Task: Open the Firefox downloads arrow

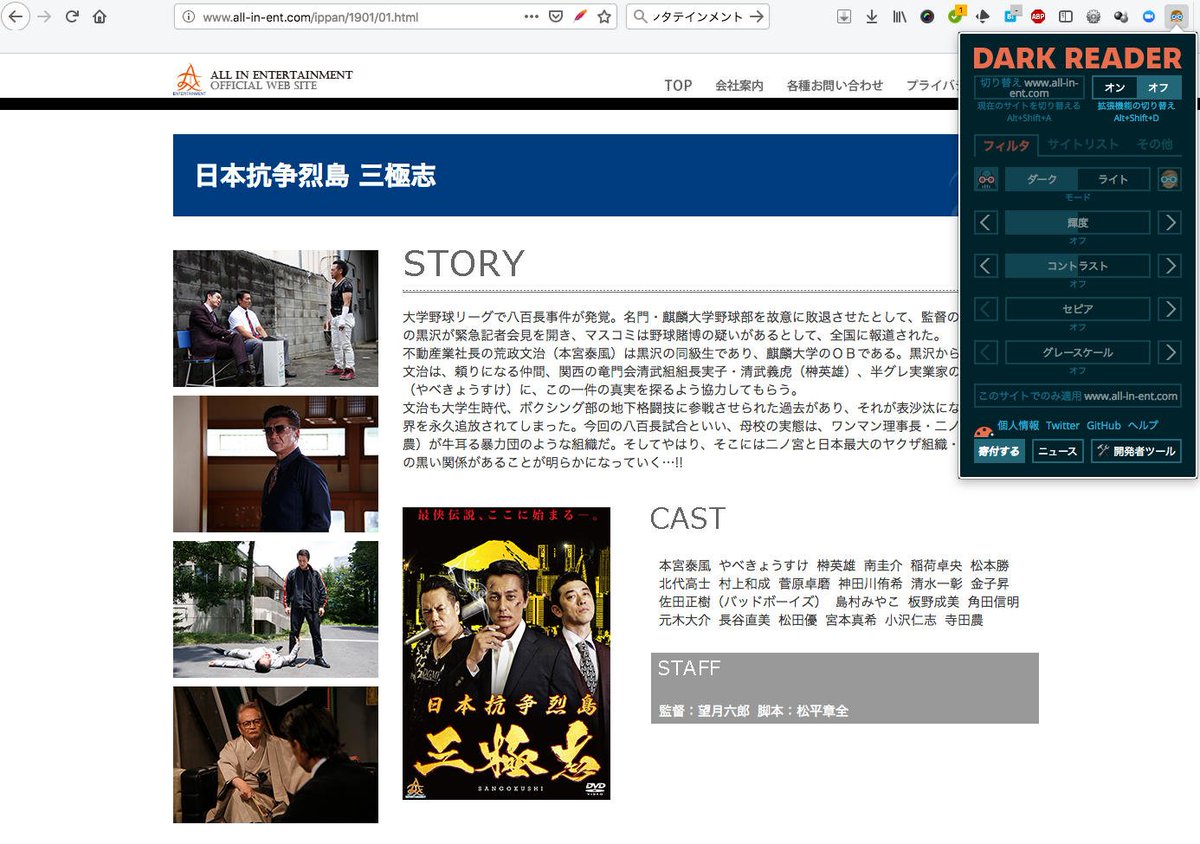Action: 872,17
